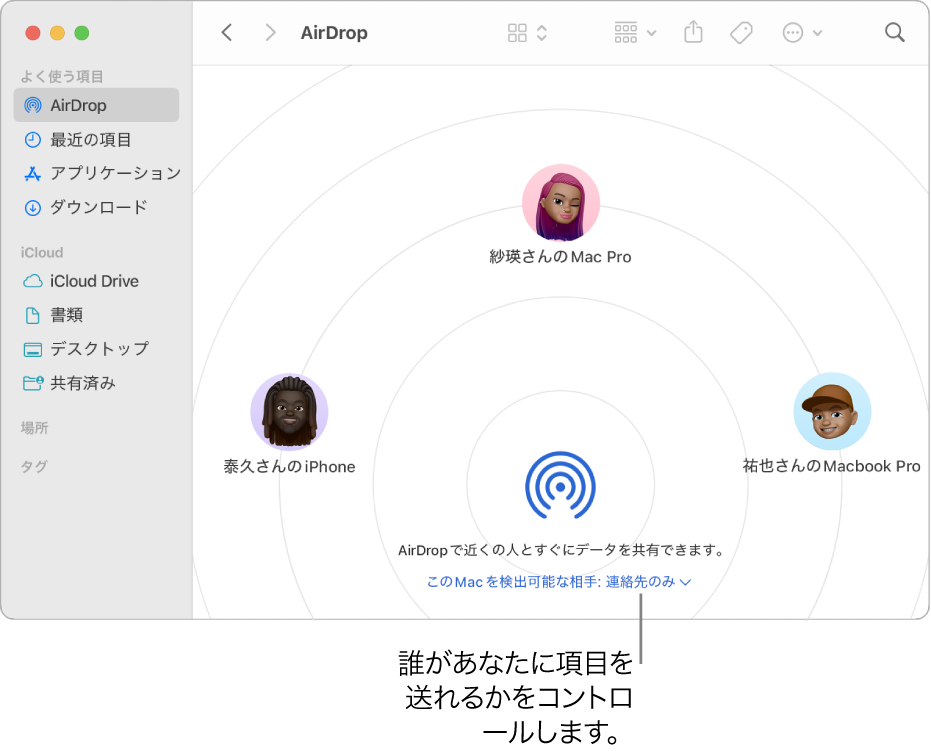The height and width of the screenshot is (755, 931).
Task: Click the download arrow icon
Action: click(x=33, y=208)
